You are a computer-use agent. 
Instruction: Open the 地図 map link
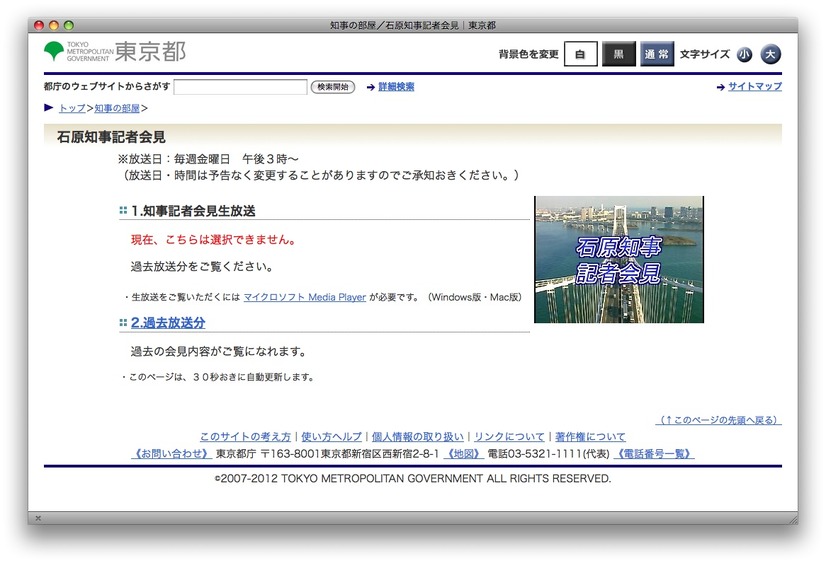point(464,453)
